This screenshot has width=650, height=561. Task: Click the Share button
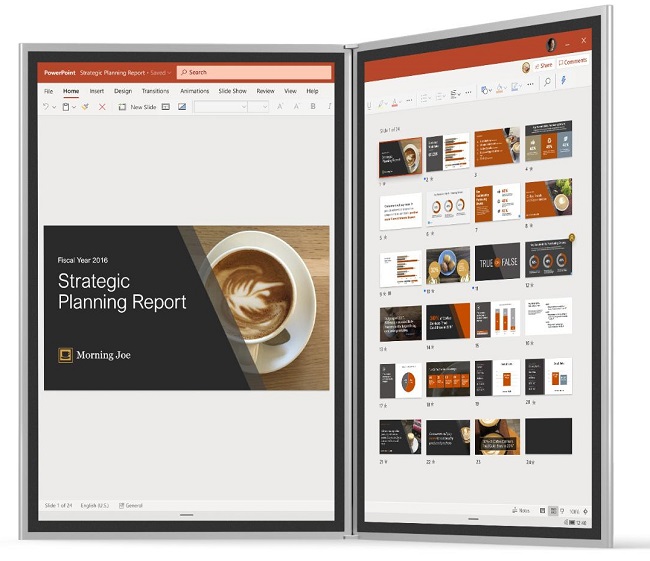pos(543,66)
